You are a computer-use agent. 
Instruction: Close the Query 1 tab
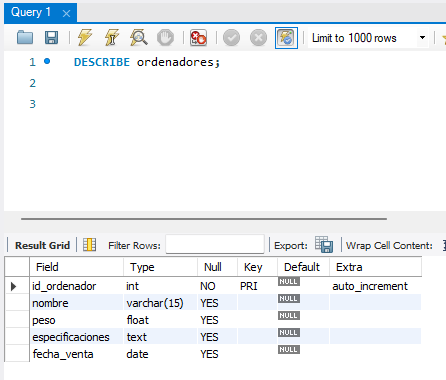coord(66,13)
